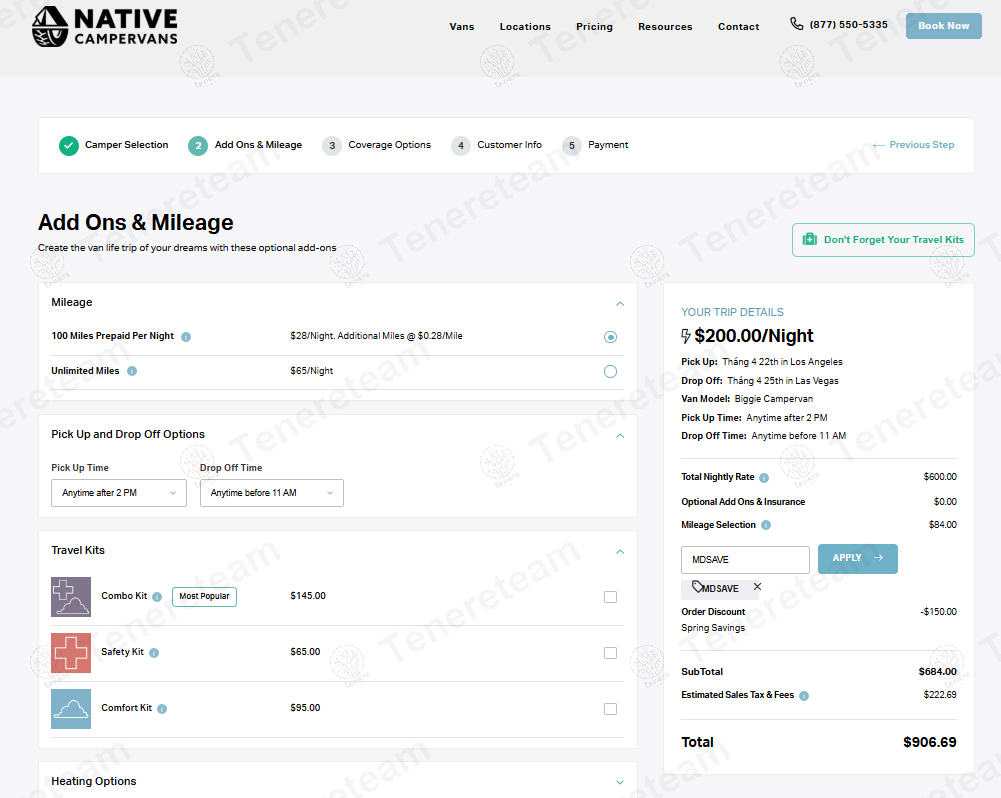This screenshot has height=798, width=1001.
Task: Click the $65/Night unlimited miles price
Action: 312,371
